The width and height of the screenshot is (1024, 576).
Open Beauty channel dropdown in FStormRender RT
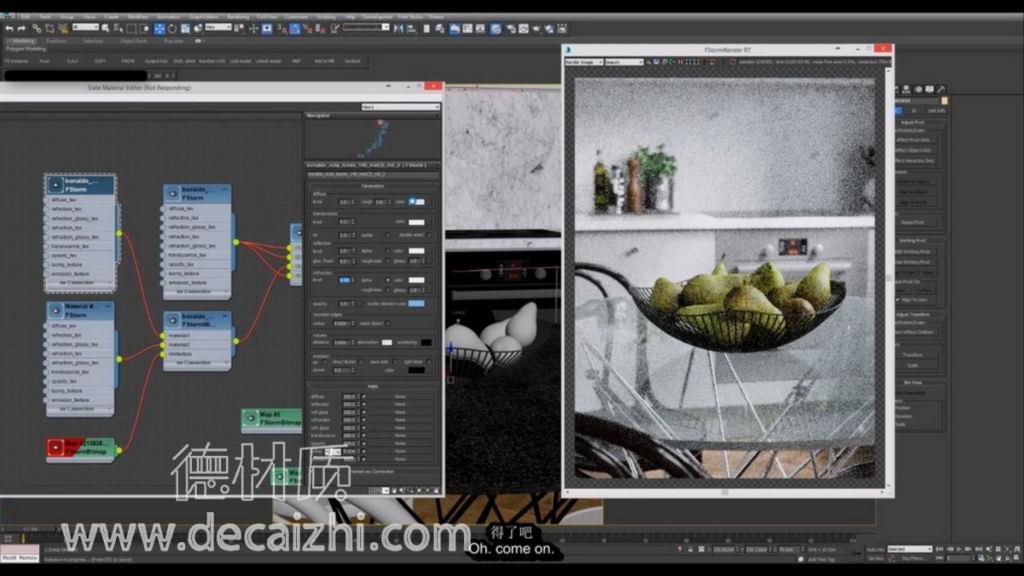(624, 62)
